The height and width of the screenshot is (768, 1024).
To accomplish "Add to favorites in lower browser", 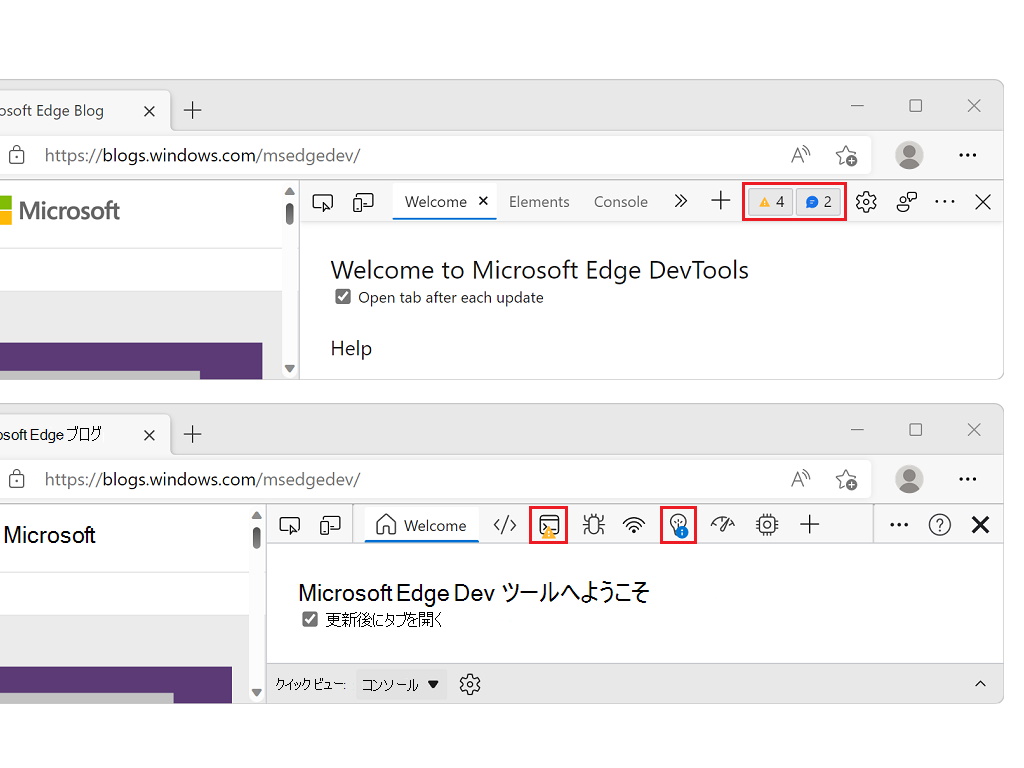I will [x=846, y=479].
